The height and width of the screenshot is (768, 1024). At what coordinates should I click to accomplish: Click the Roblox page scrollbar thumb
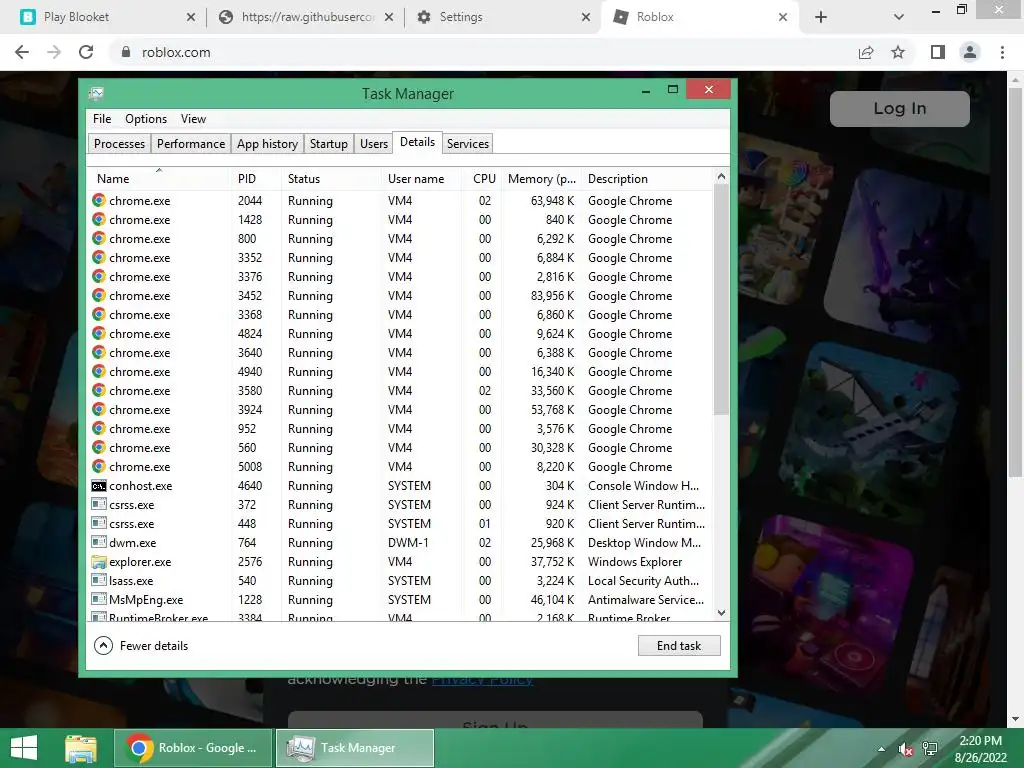[1015, 281]
